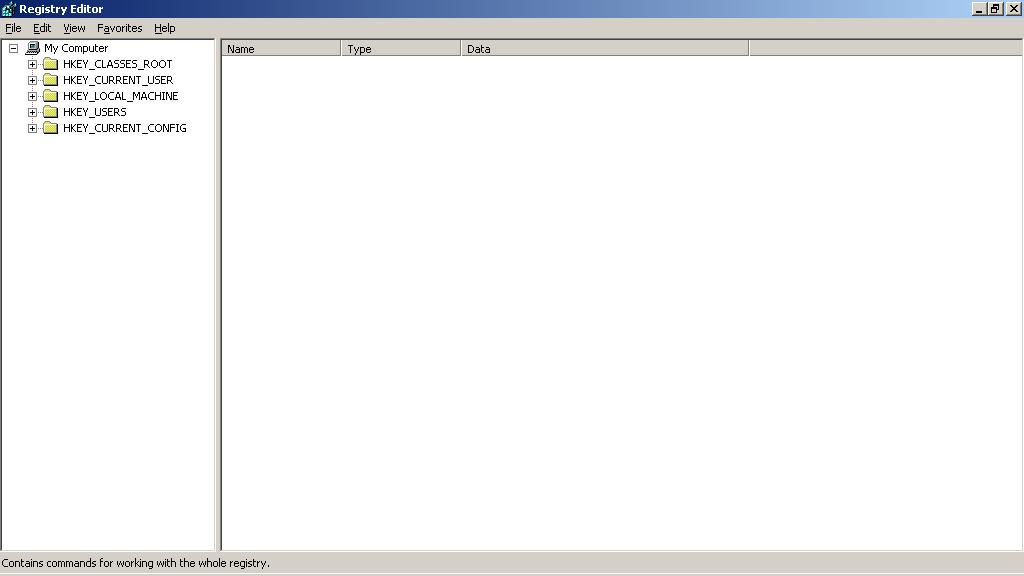The width and height of the screenshot is (1024, 576).
Task: Expand the HKEY_LOCAL_MACHINE key
Action: (x=32, y=96)
